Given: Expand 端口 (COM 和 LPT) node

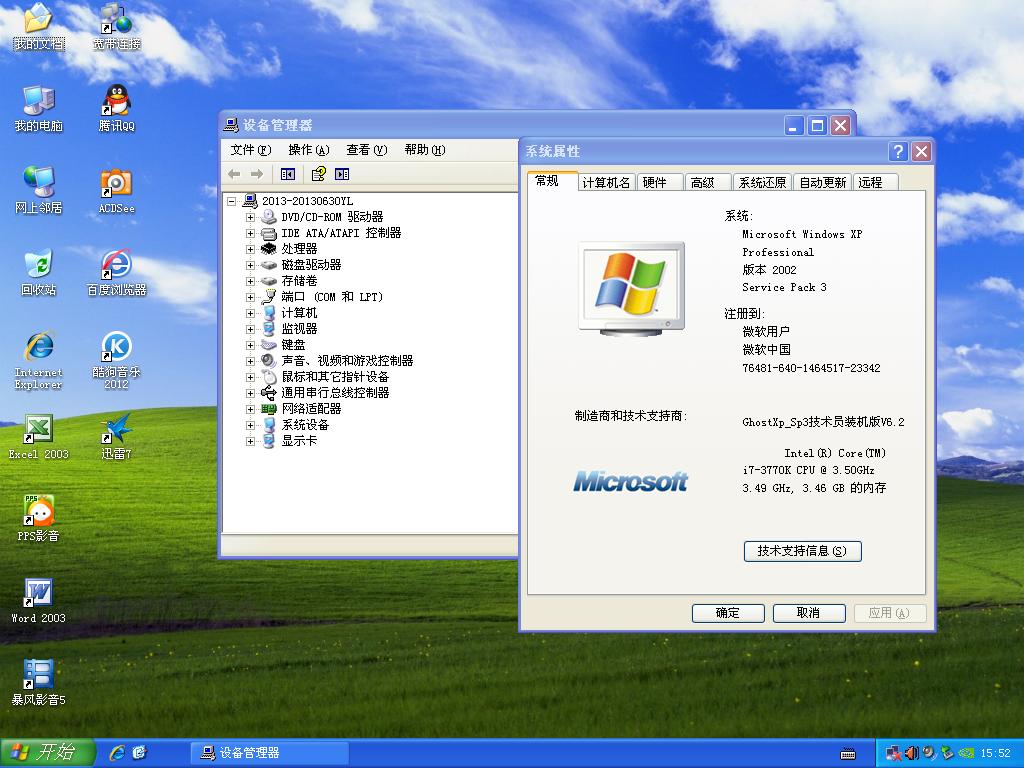Looking at the screenshot, I should coord(250,297).
